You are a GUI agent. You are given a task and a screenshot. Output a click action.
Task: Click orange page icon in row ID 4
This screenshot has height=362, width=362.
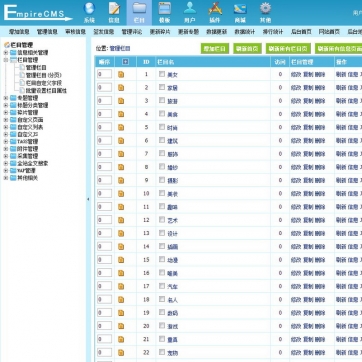pos(121,114)
